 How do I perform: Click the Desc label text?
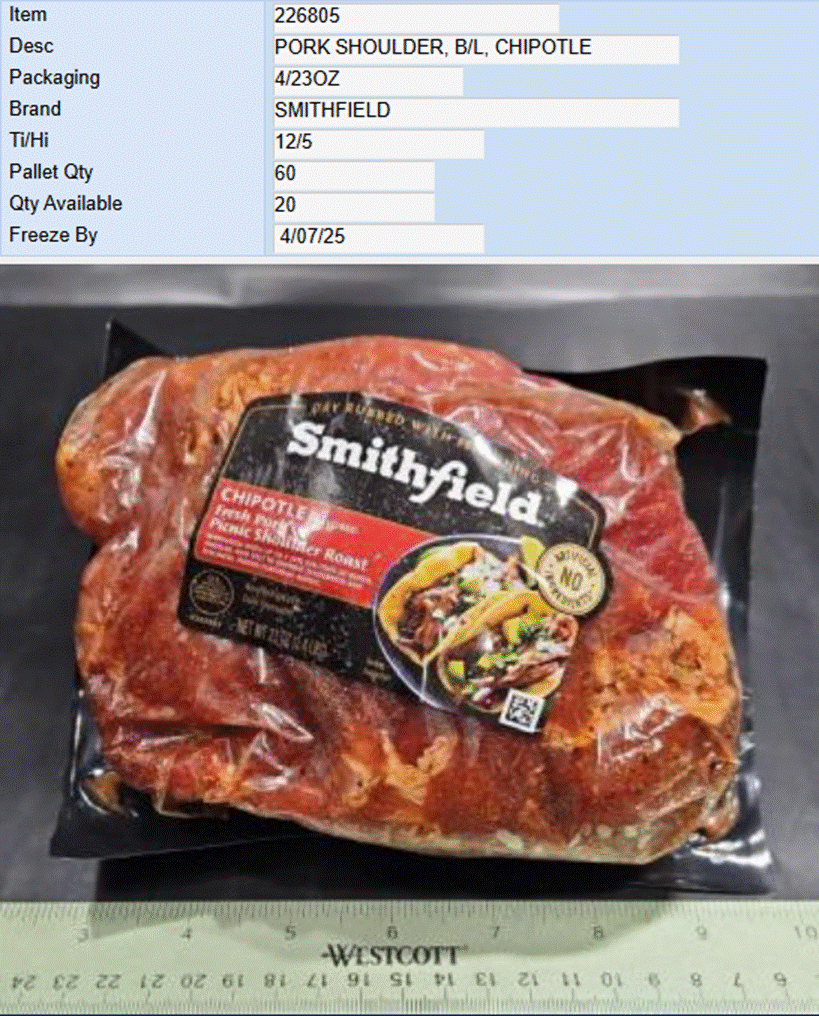31,46
